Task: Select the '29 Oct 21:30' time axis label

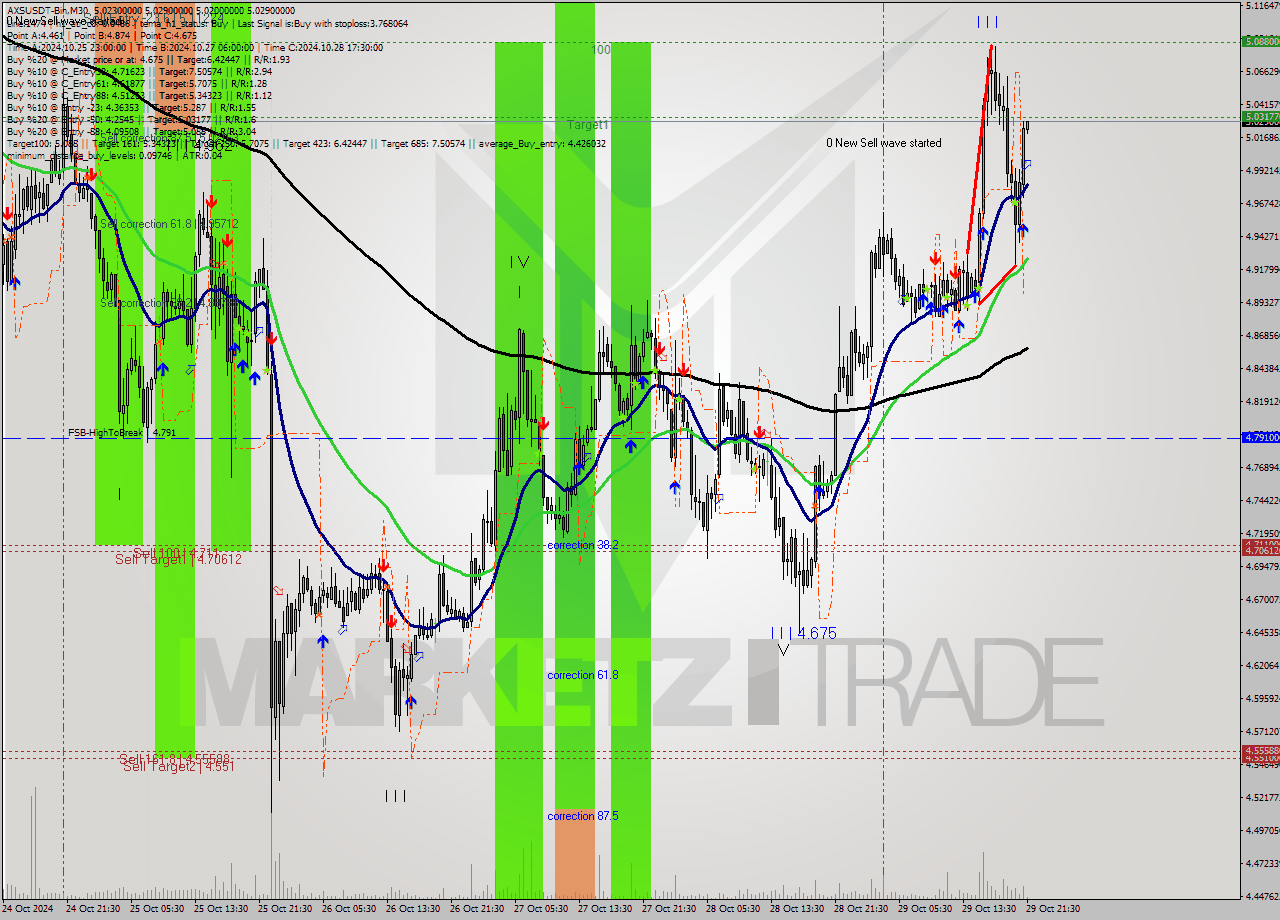Action: click(x=1055, y=909)
